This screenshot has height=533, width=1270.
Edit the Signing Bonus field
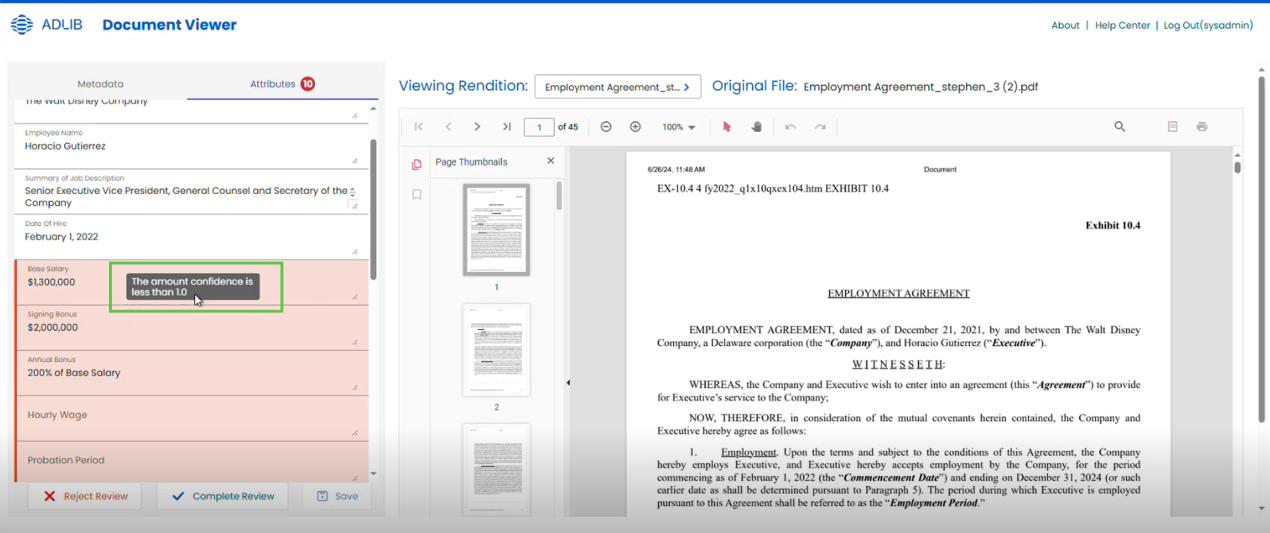click(192, 328)
